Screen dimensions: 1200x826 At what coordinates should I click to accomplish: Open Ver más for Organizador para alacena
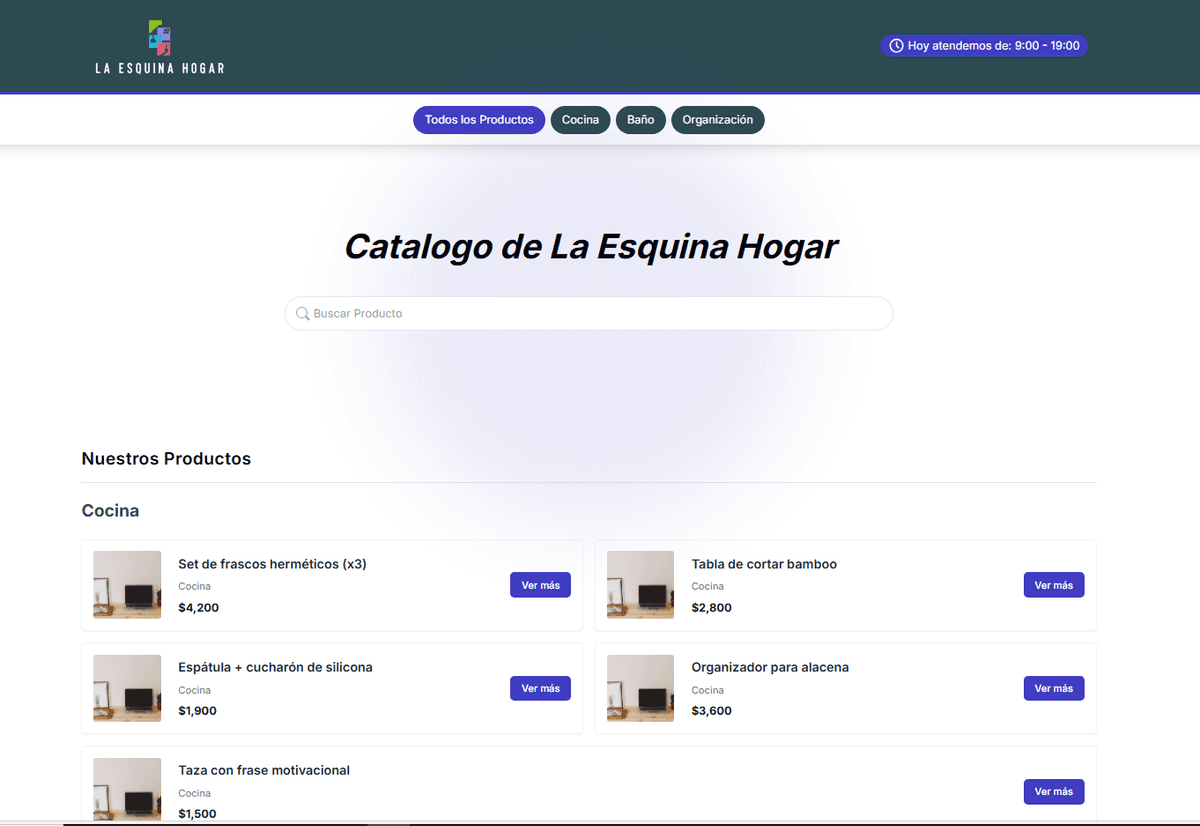(x=1053, y=688)
